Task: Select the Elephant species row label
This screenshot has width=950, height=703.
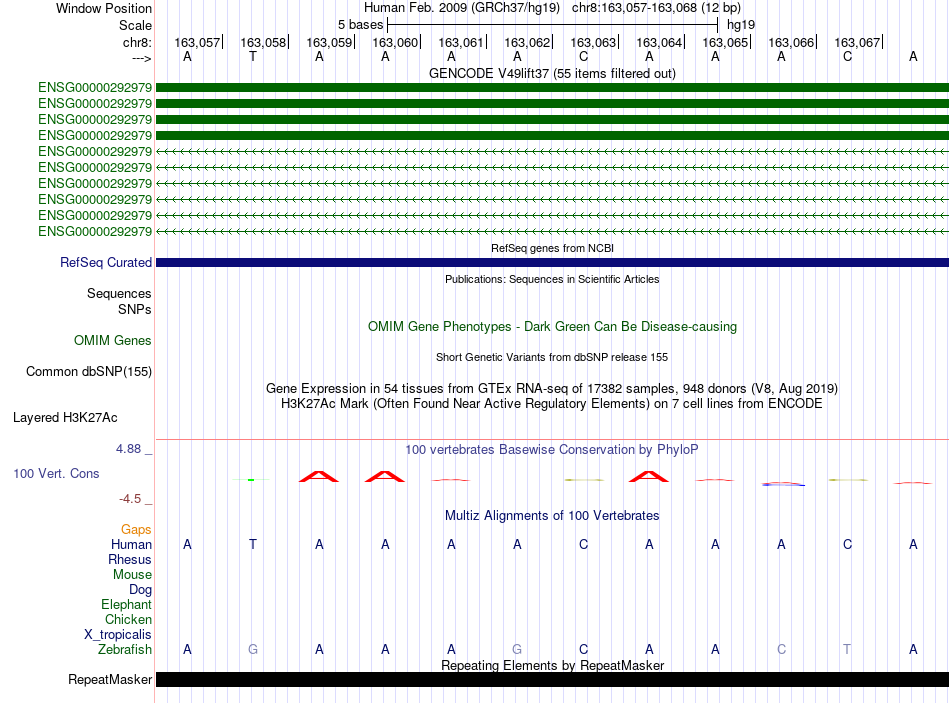Action: (x=126, y=604)
